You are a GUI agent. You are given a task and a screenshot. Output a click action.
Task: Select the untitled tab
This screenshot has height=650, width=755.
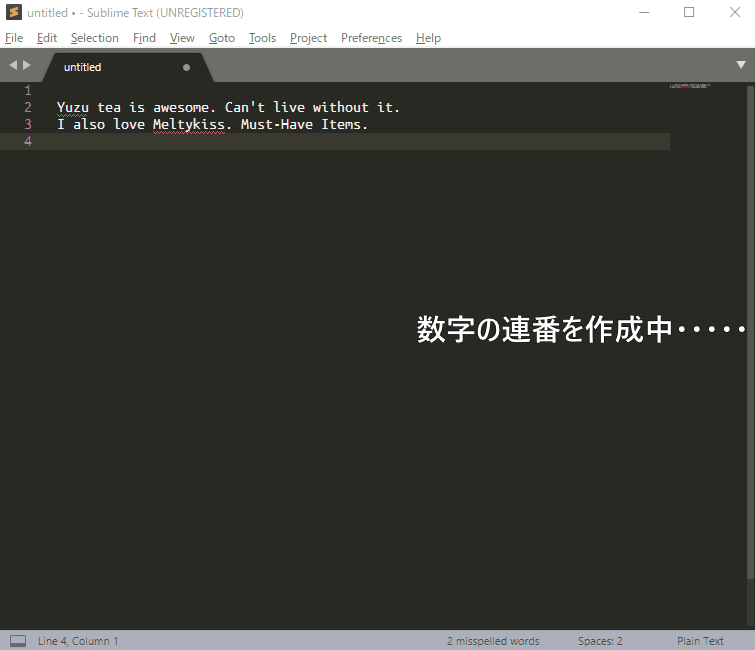click(128, 67)
